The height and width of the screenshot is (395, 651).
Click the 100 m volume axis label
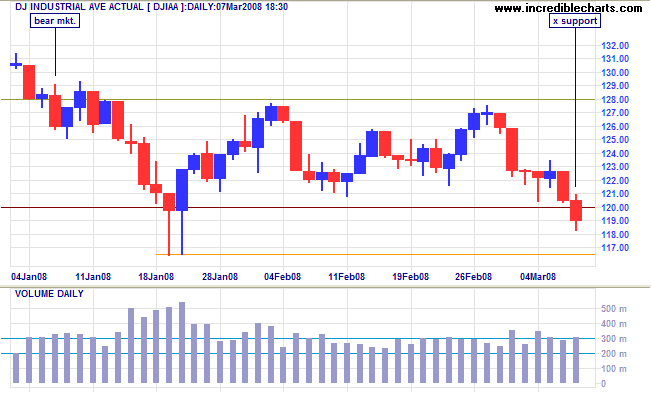pyautogui.click(x=614, y=369)
